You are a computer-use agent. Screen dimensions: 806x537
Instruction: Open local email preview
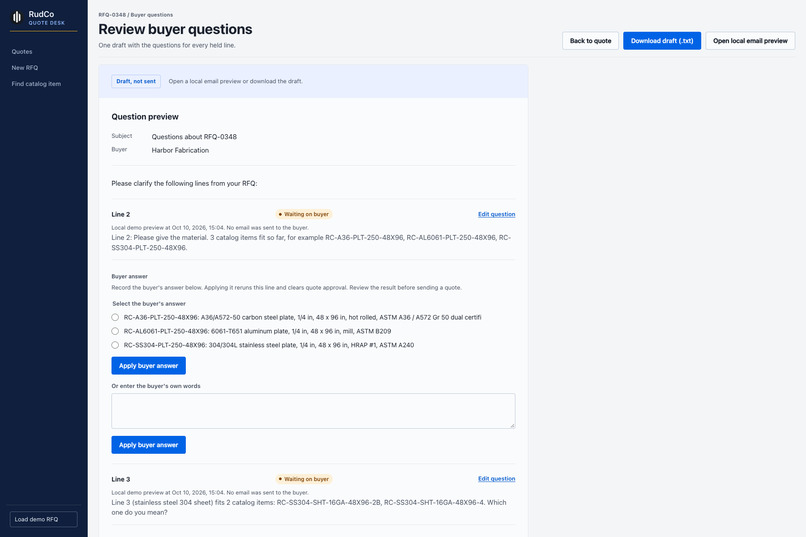coord(750,41)
